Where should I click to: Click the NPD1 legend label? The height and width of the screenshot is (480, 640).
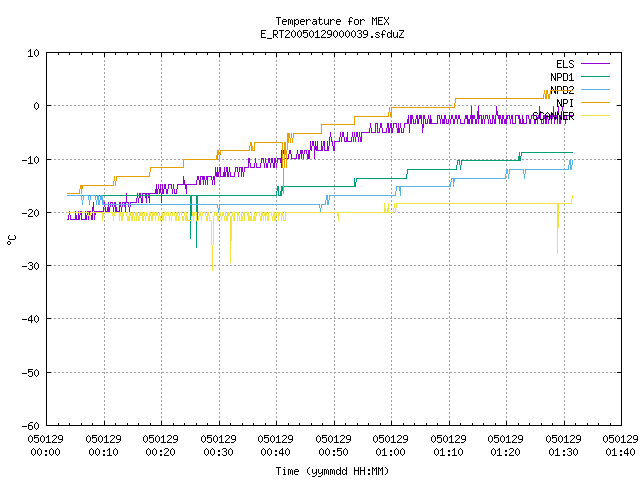click(562, 77)
